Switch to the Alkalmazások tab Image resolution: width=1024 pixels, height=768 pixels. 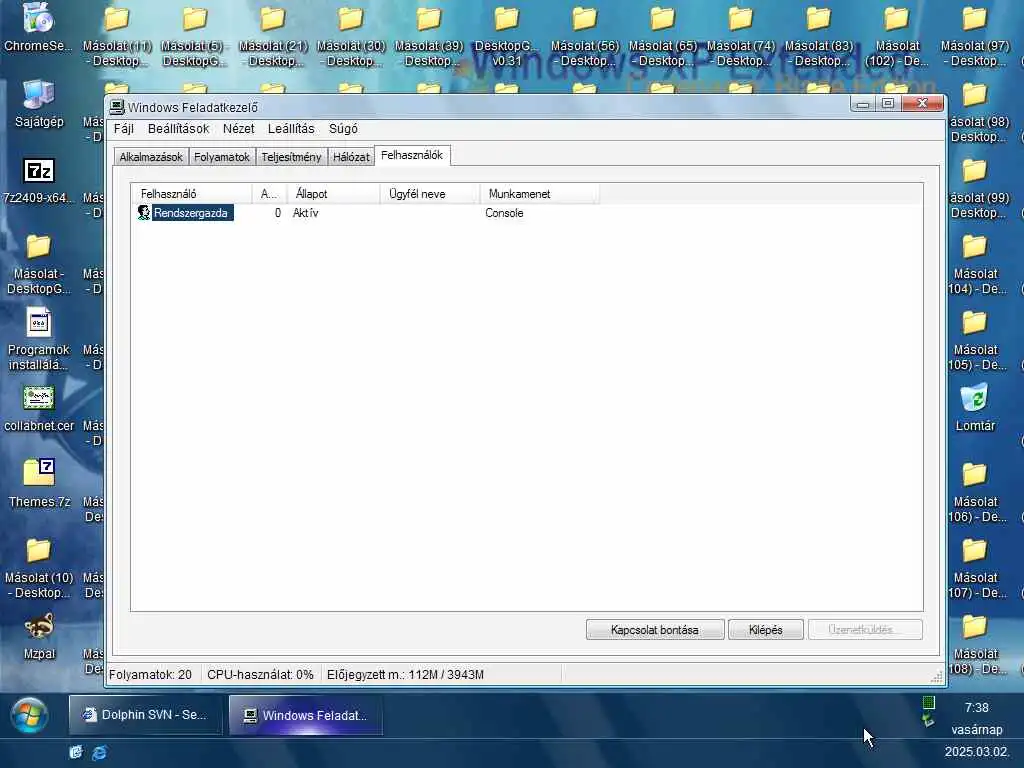(x=151, y=157)
